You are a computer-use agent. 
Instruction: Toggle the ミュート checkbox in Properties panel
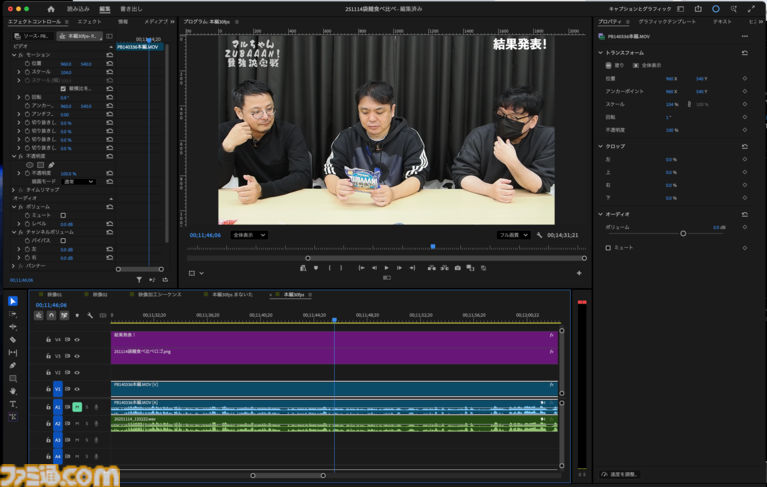coord(608,247)
